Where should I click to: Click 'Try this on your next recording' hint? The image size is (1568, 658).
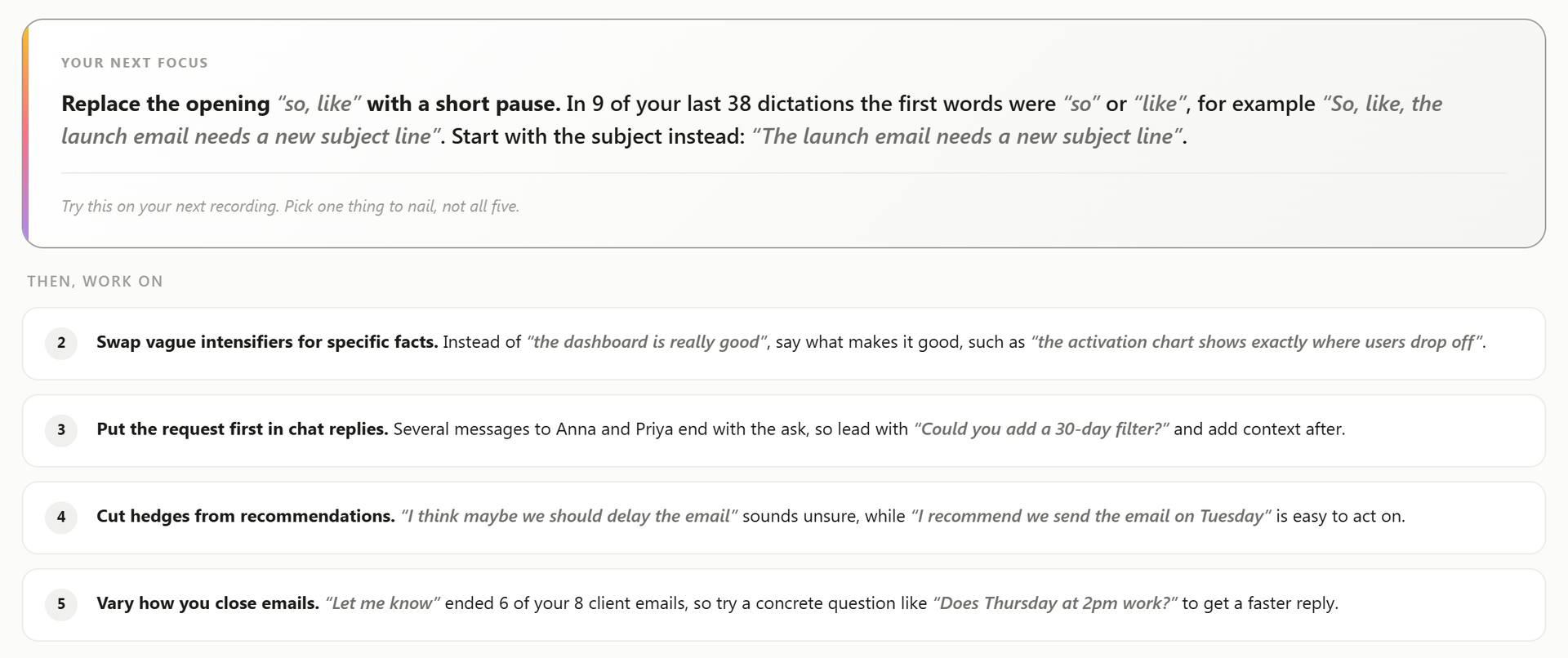pyautogui.click(x=291, y=207)
